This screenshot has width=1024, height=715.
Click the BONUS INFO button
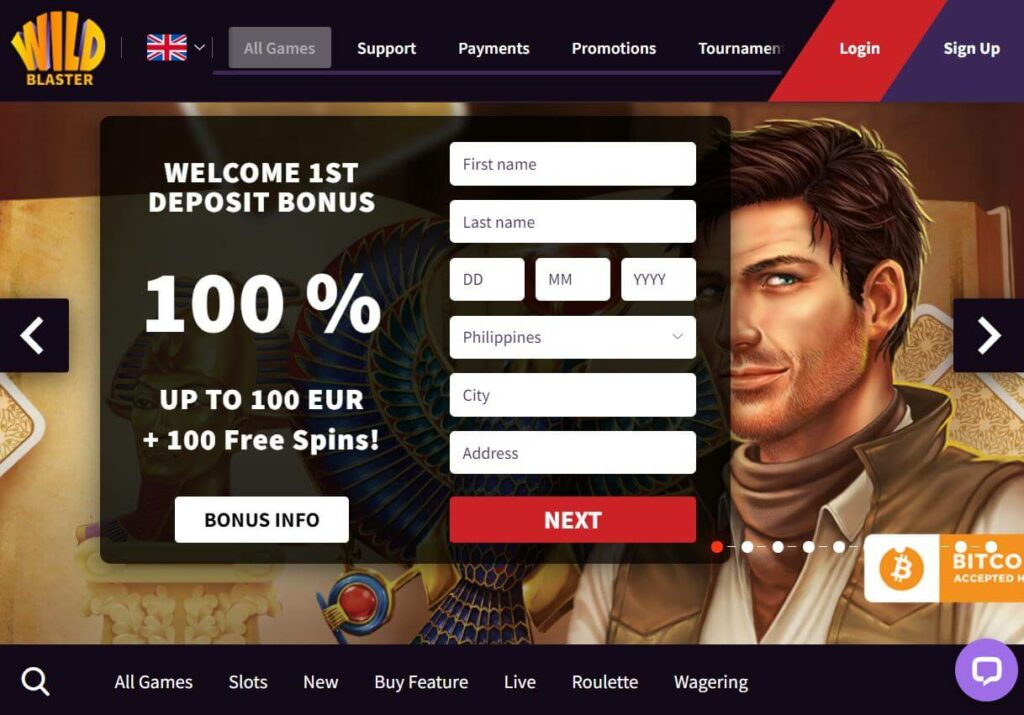[x=262, y=520]
